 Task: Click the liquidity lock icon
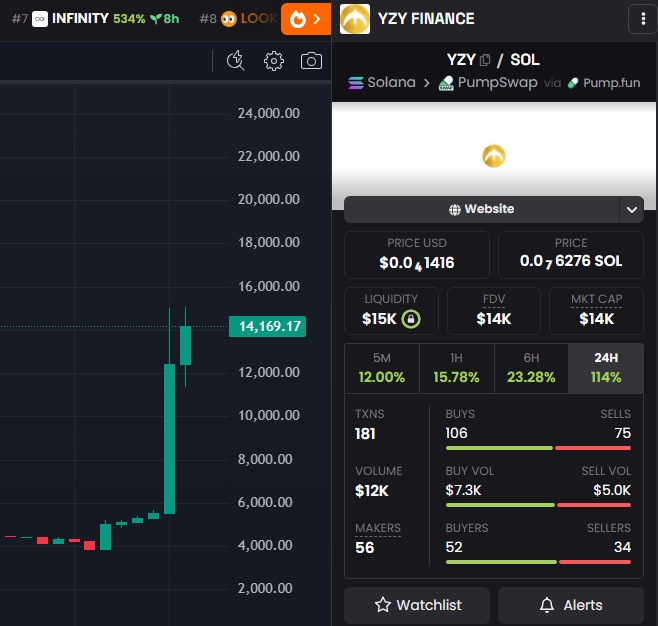pyautogui.click(x=410, y=319)
